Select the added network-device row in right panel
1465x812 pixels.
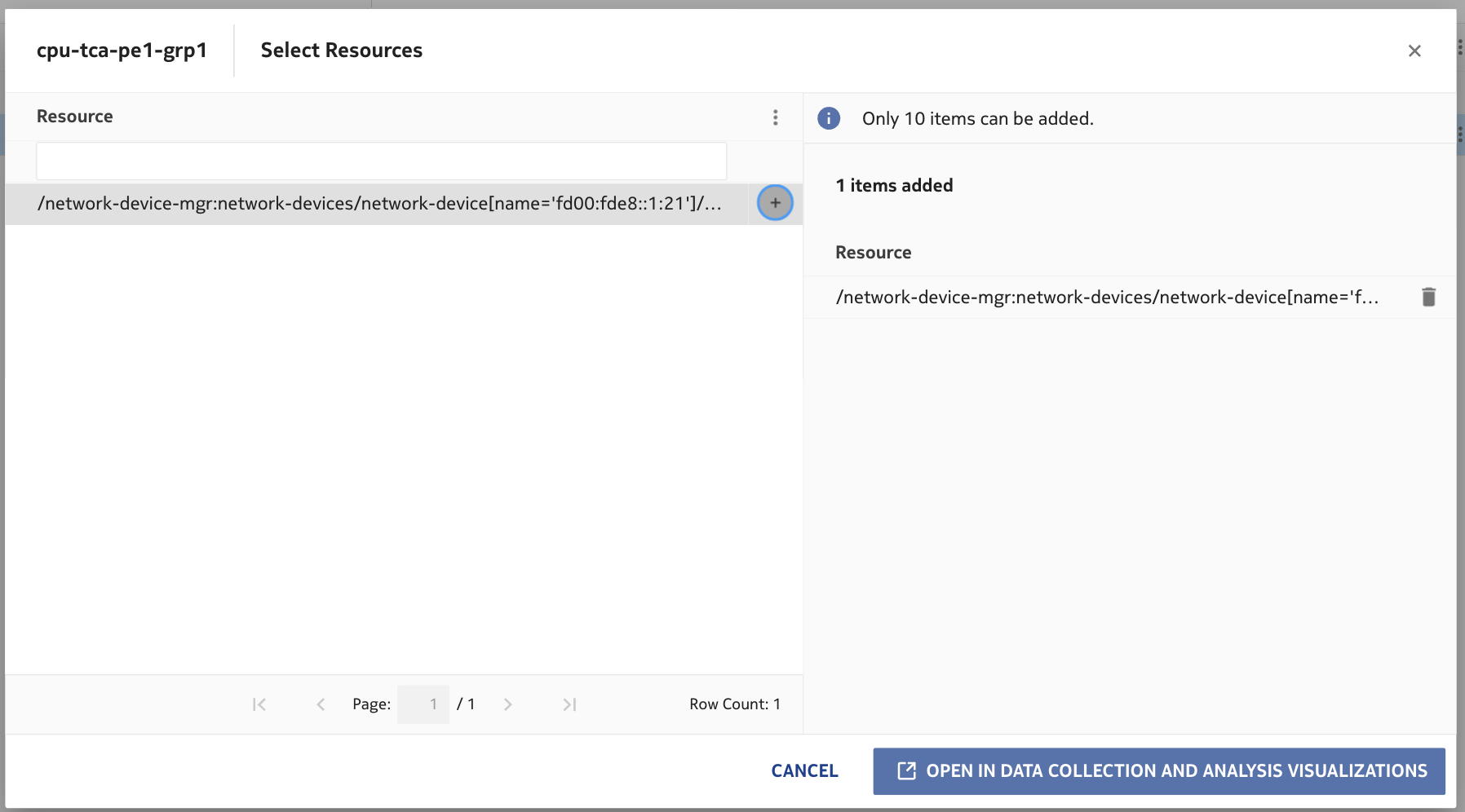point(1107,298)
